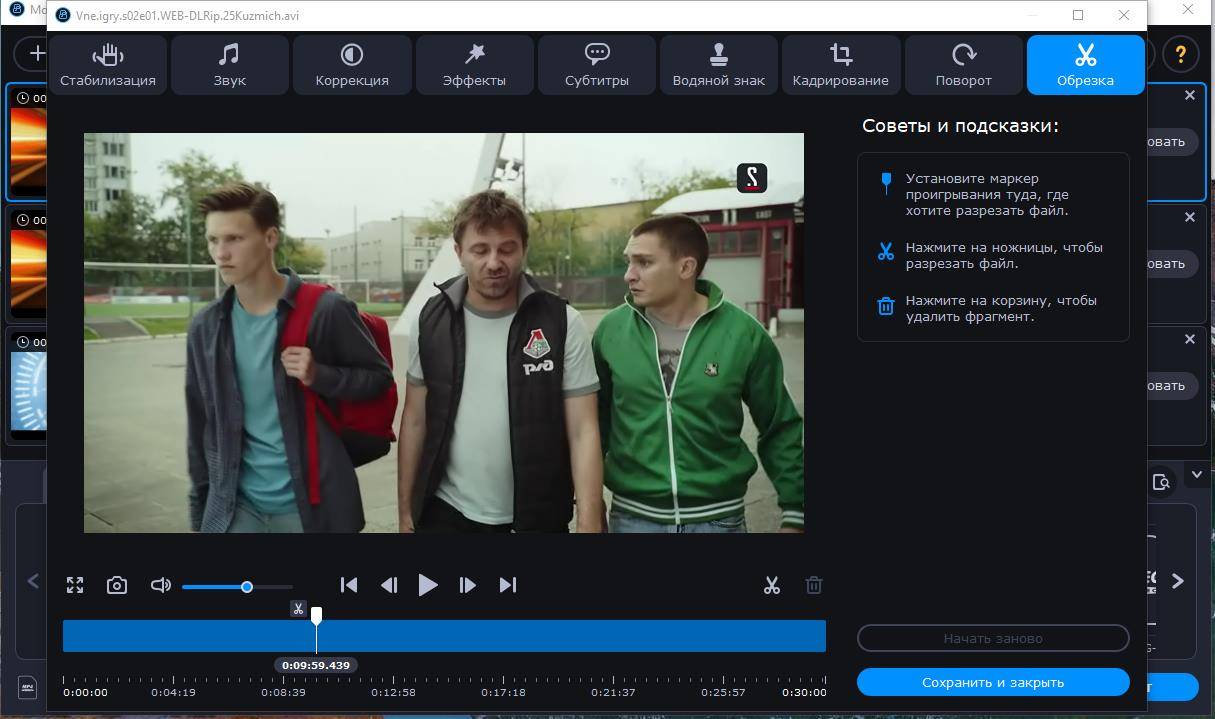The width and height of the screenshot is (1215, 719).
Task: Go to the Эффекты tab
Action: pyautogui.click(x=474, y=65)
